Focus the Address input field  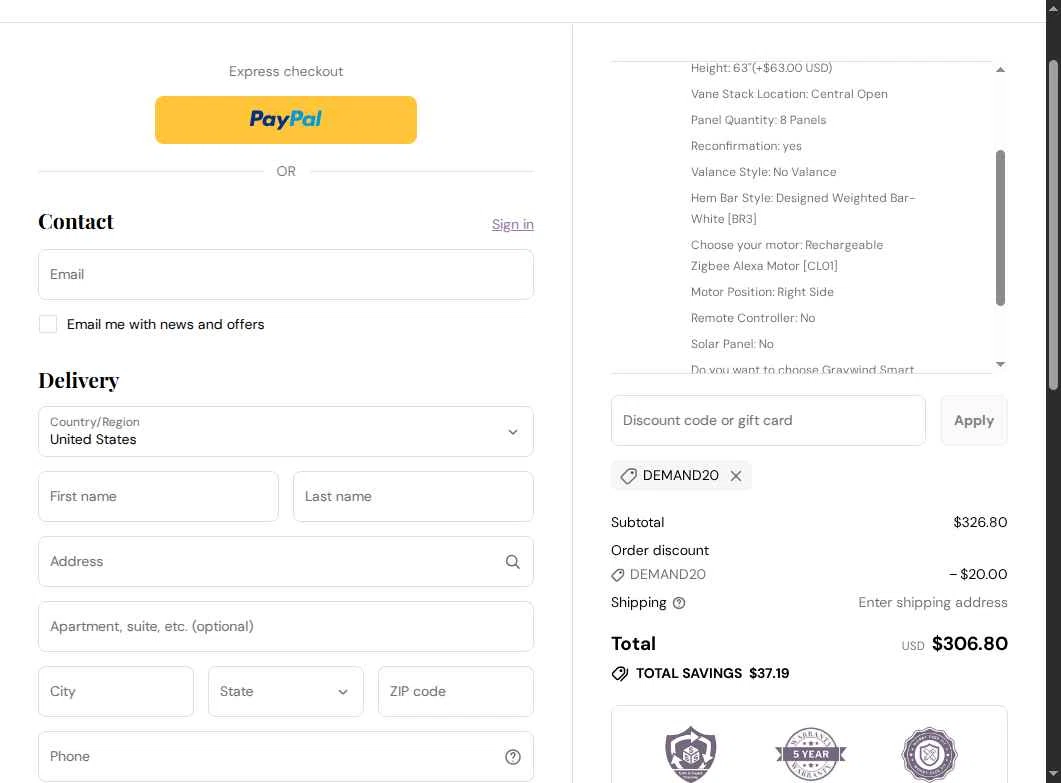[286, 562]
